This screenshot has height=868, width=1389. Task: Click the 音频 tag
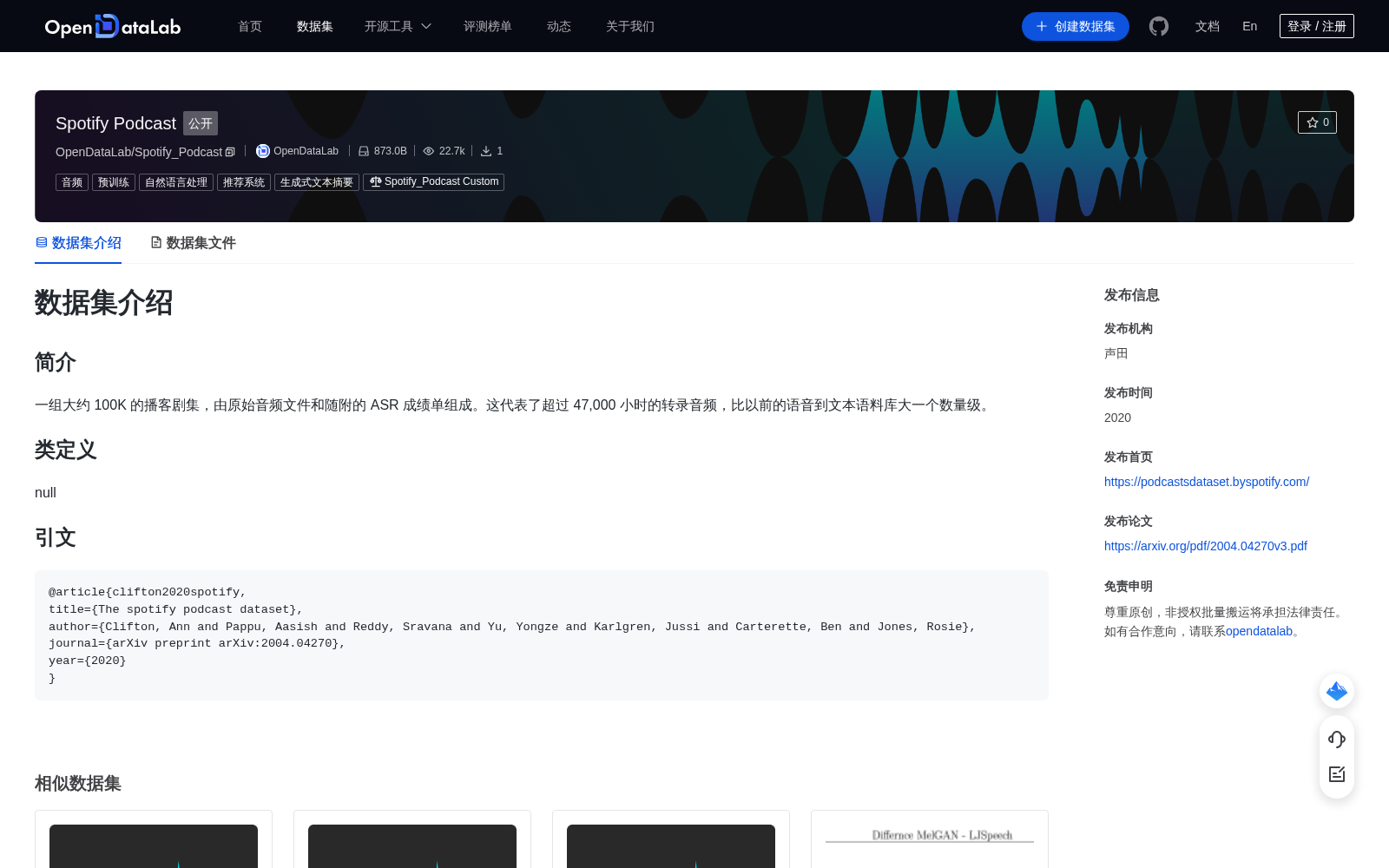72,182
